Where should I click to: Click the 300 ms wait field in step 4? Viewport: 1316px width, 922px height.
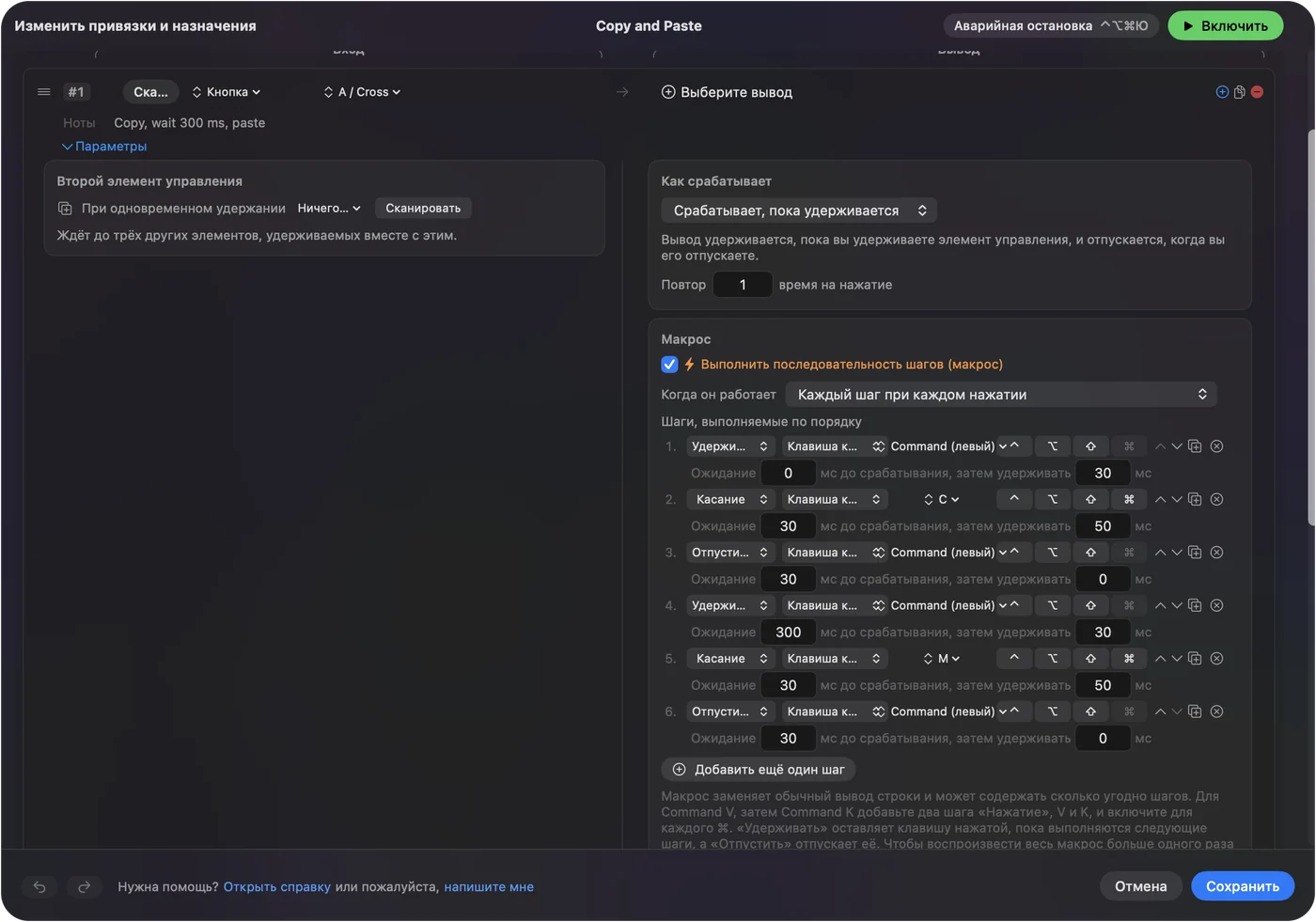coord(789,633)
